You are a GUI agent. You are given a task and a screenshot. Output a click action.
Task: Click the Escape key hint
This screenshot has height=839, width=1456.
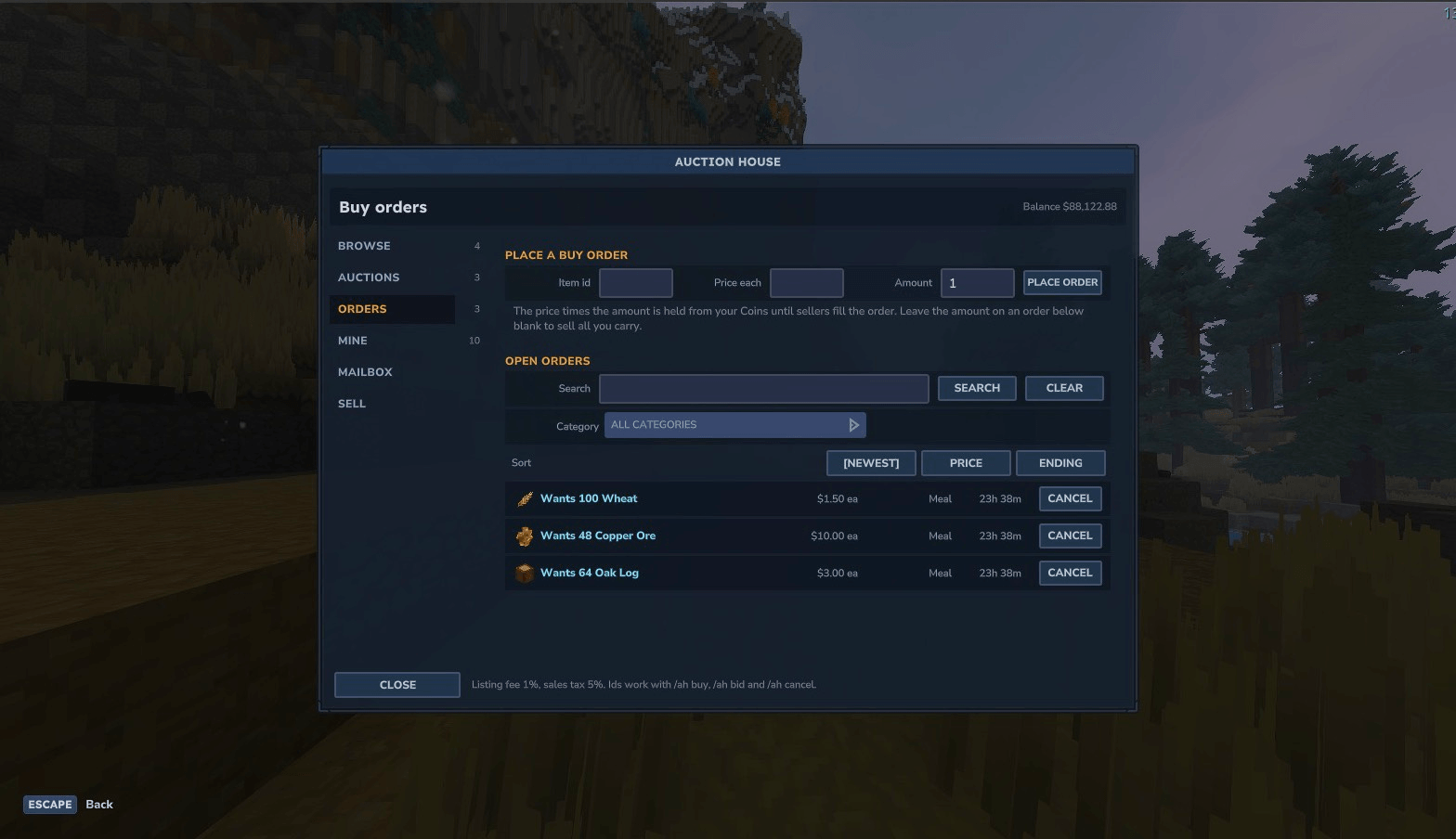coord(50,805)
